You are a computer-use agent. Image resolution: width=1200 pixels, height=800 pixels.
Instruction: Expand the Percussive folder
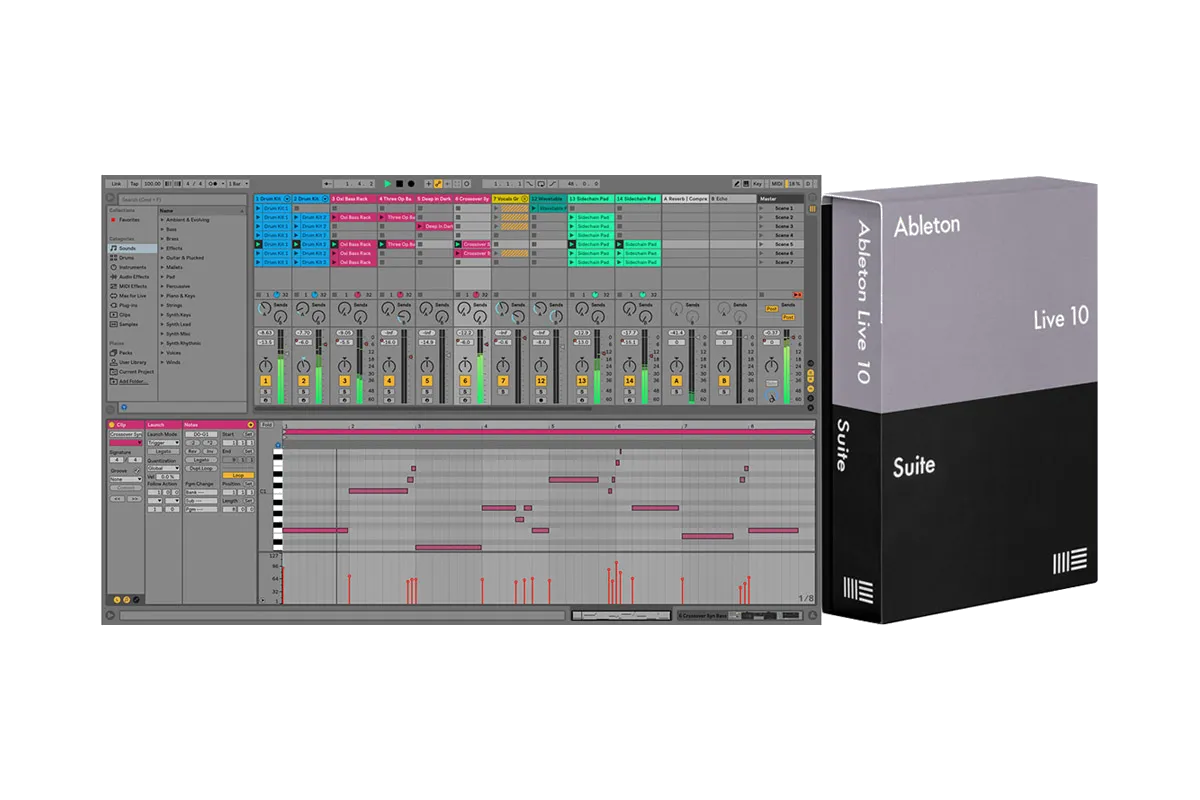click(x=162, y=286)
